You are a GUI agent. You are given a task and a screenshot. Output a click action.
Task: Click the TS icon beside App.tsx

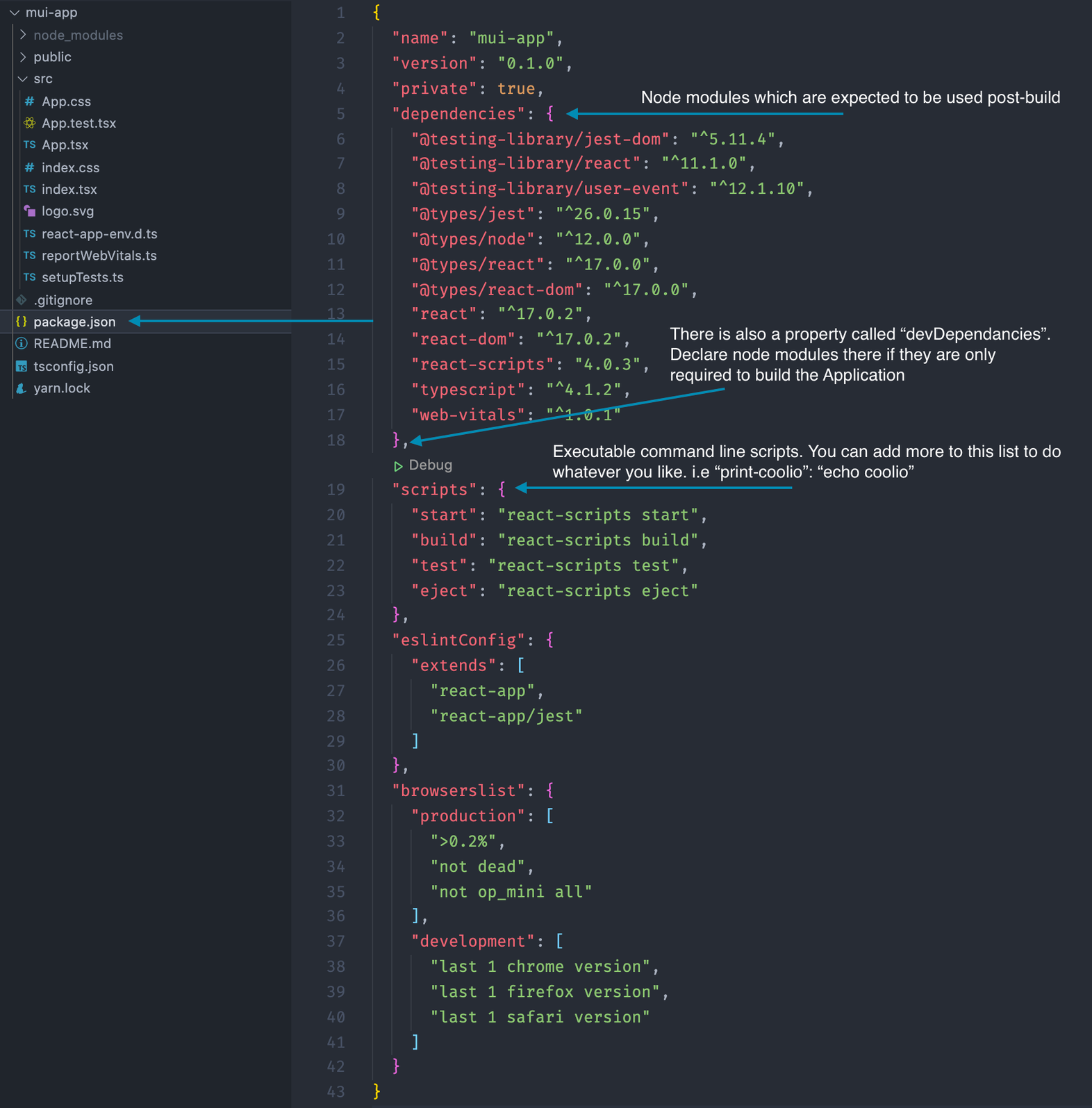(x=29, y=145)
